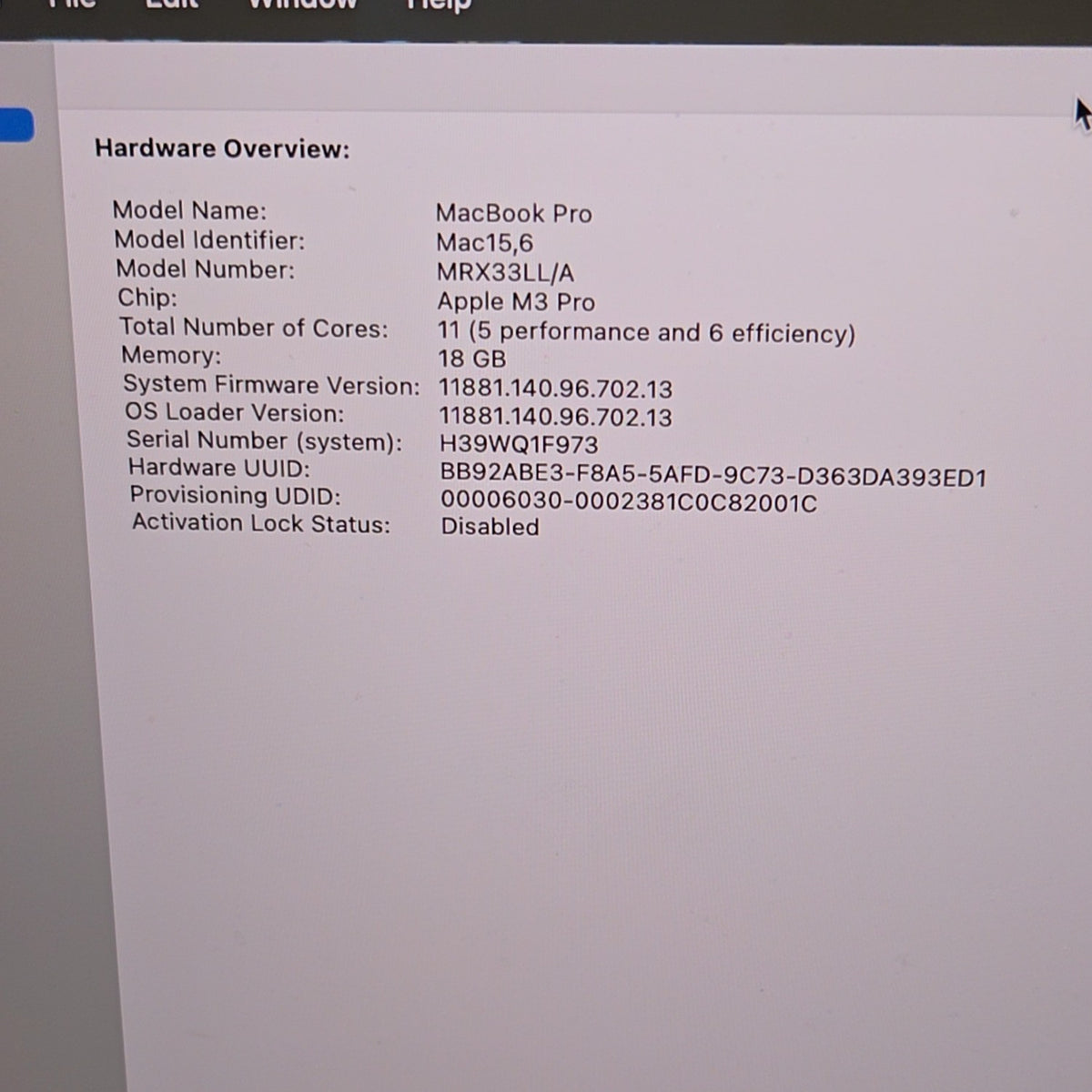Click the "18 GB" memory value

click(472, 359)
